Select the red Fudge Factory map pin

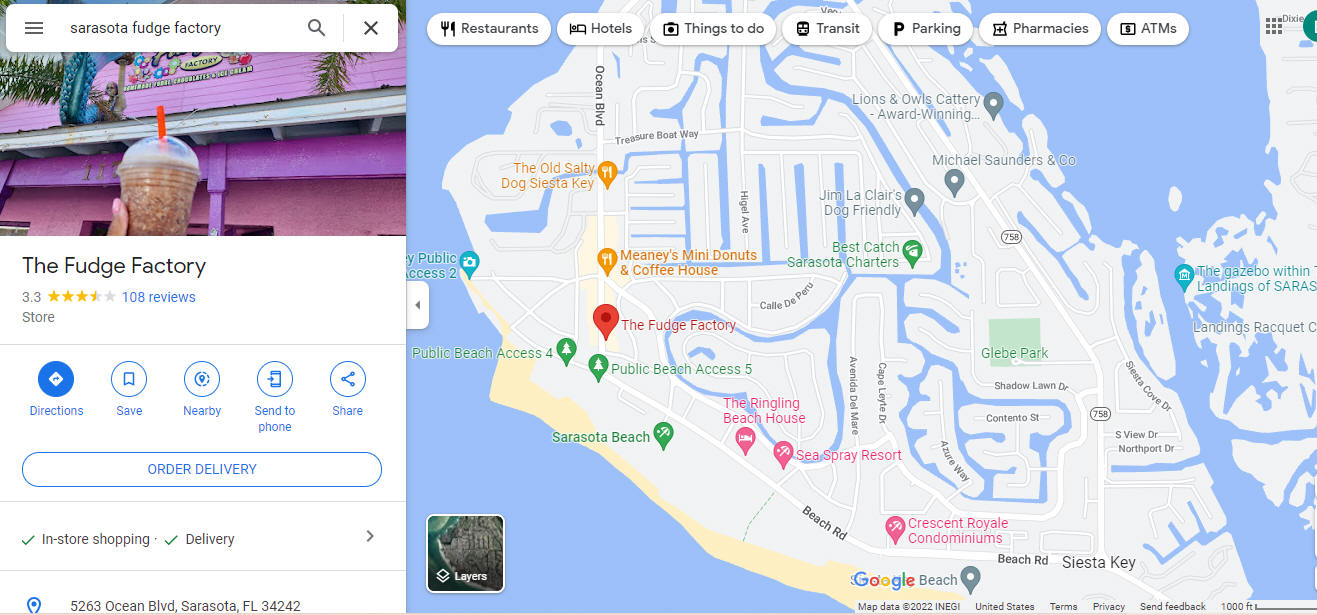(x=605, y=322)
